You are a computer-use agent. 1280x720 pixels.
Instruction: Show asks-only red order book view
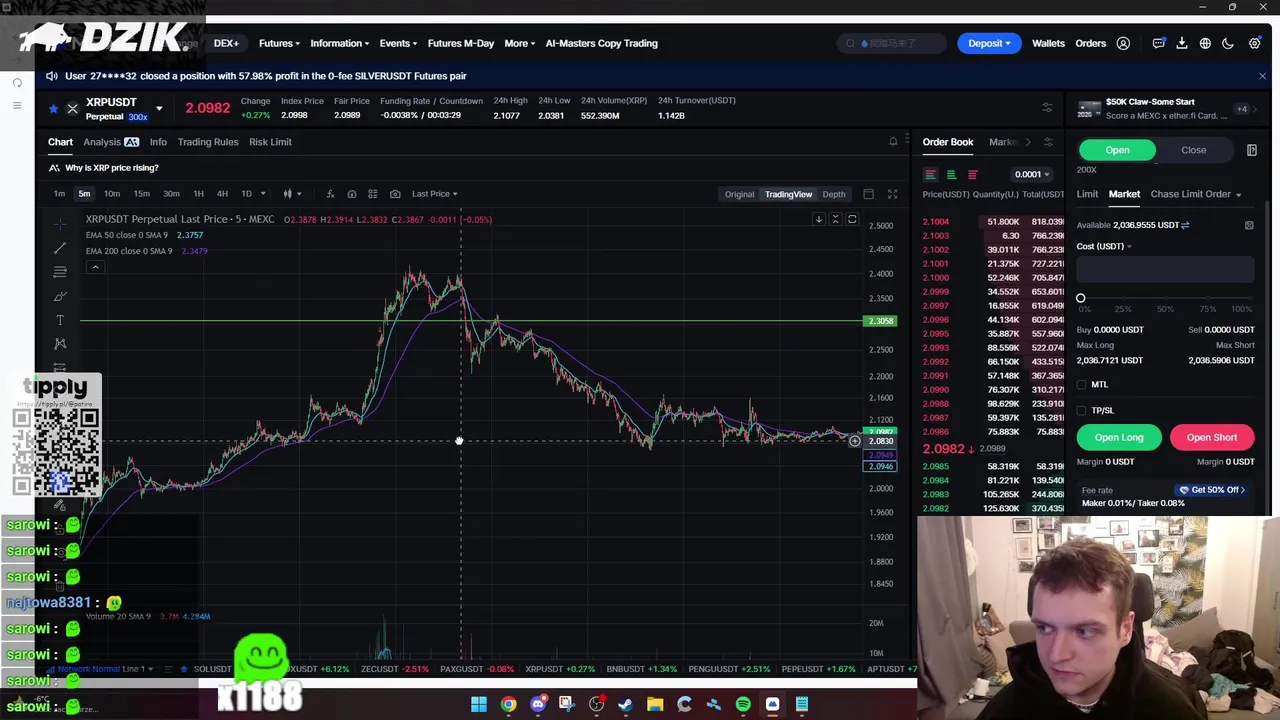[972, 174]
